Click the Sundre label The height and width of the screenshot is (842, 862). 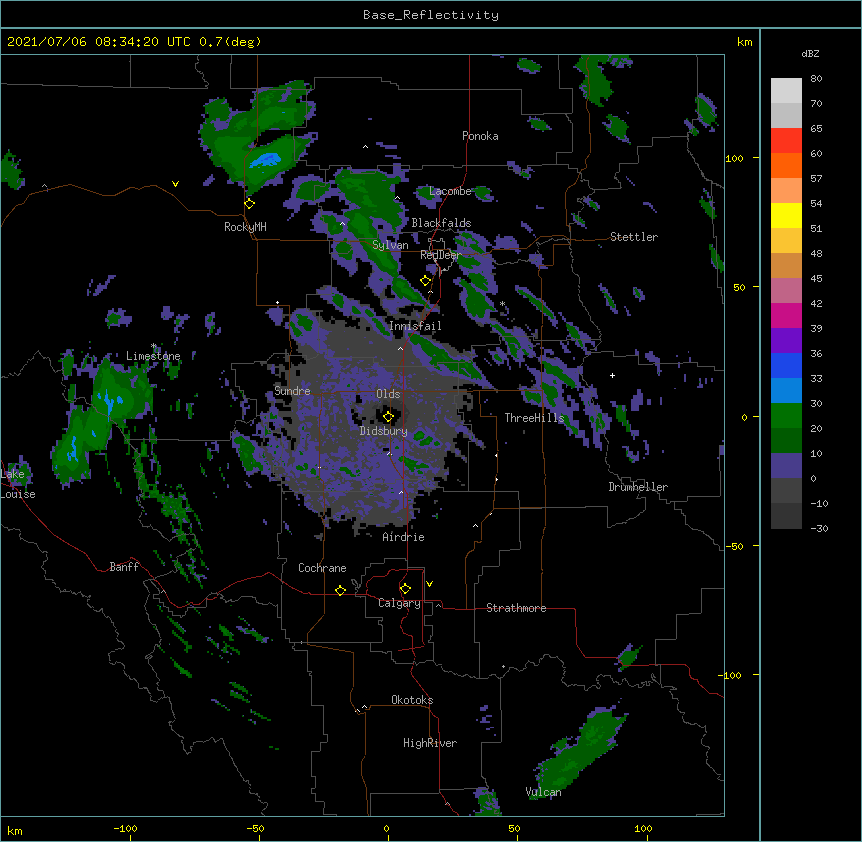point(292,391)
